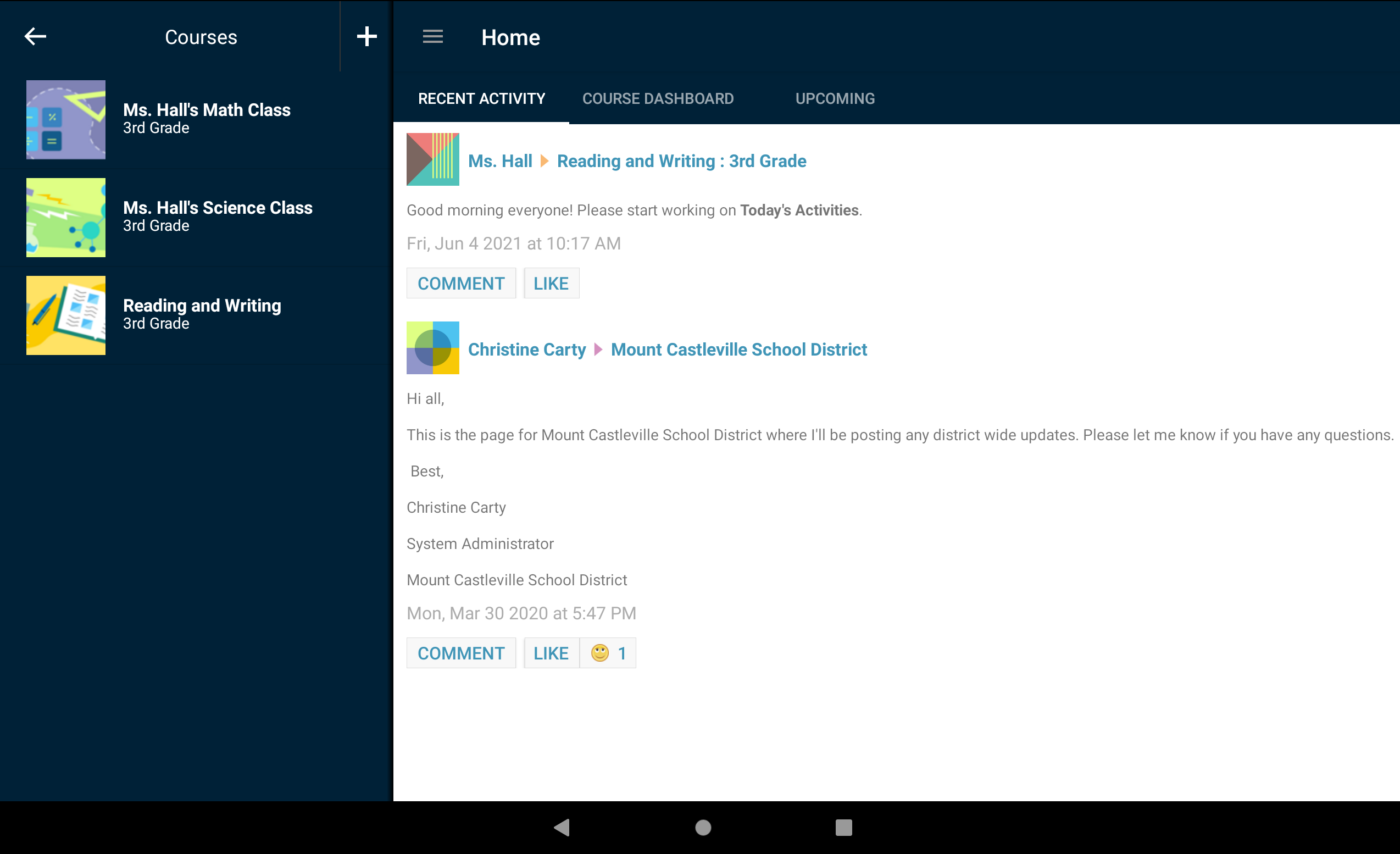Image resolution: width=1400 pixels, height=854 pixels.
Task: Like Christine Carty's district post
Action: [551, 653]
